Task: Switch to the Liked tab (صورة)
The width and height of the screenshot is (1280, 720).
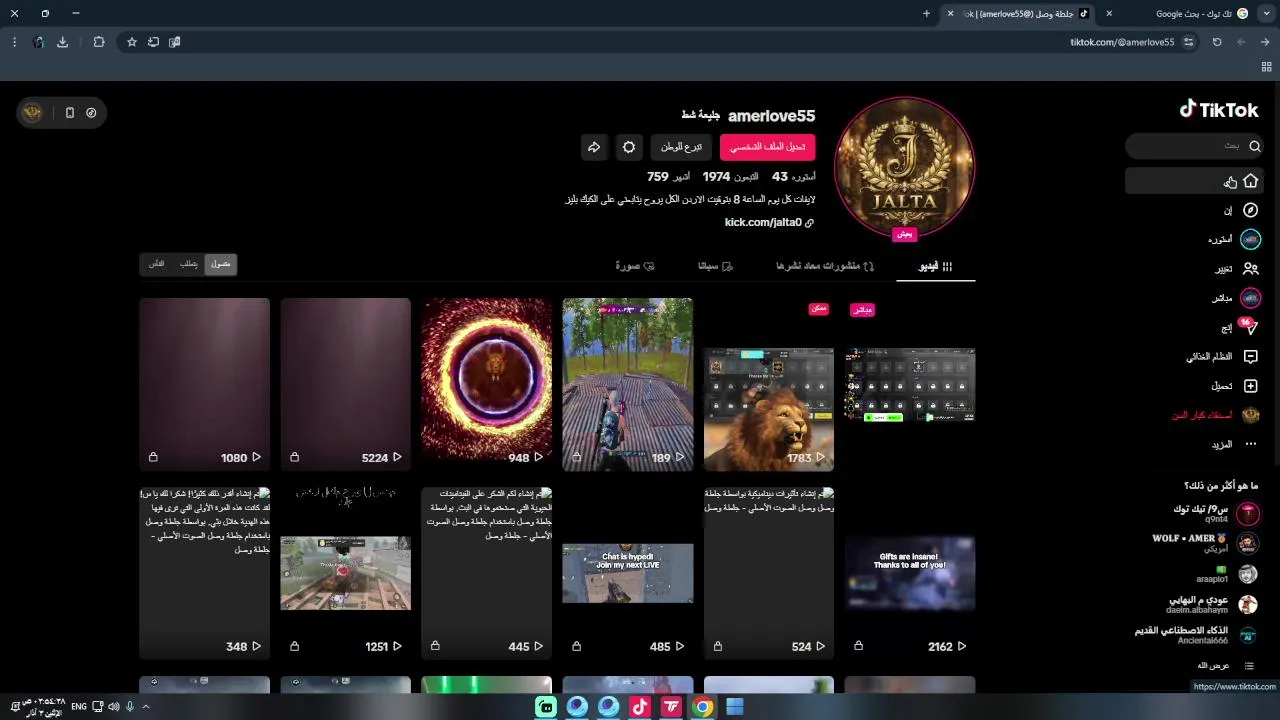Action: point(634,266)
